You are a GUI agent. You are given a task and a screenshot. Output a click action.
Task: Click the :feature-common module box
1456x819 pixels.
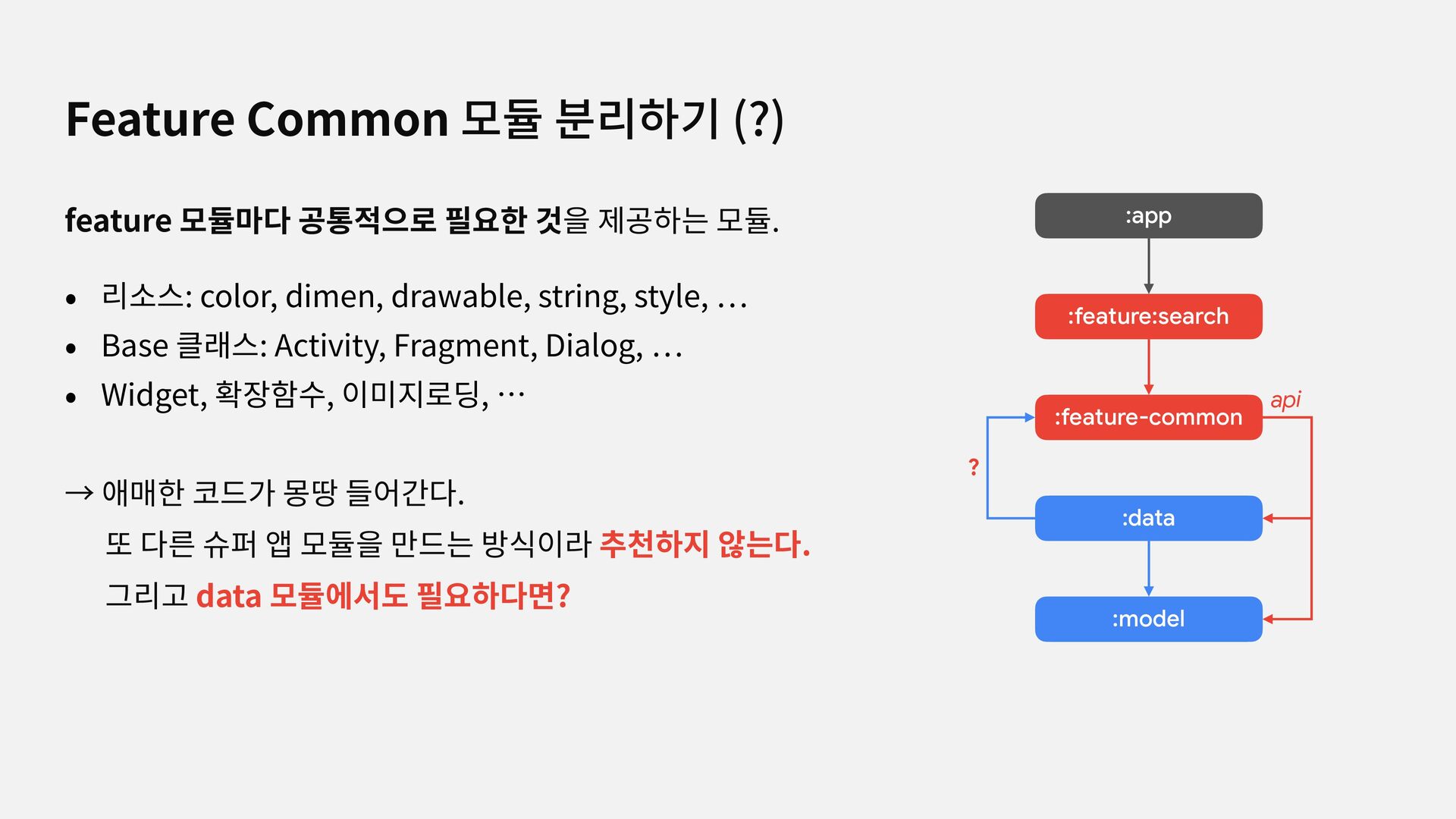click(x=1148, y=417)
